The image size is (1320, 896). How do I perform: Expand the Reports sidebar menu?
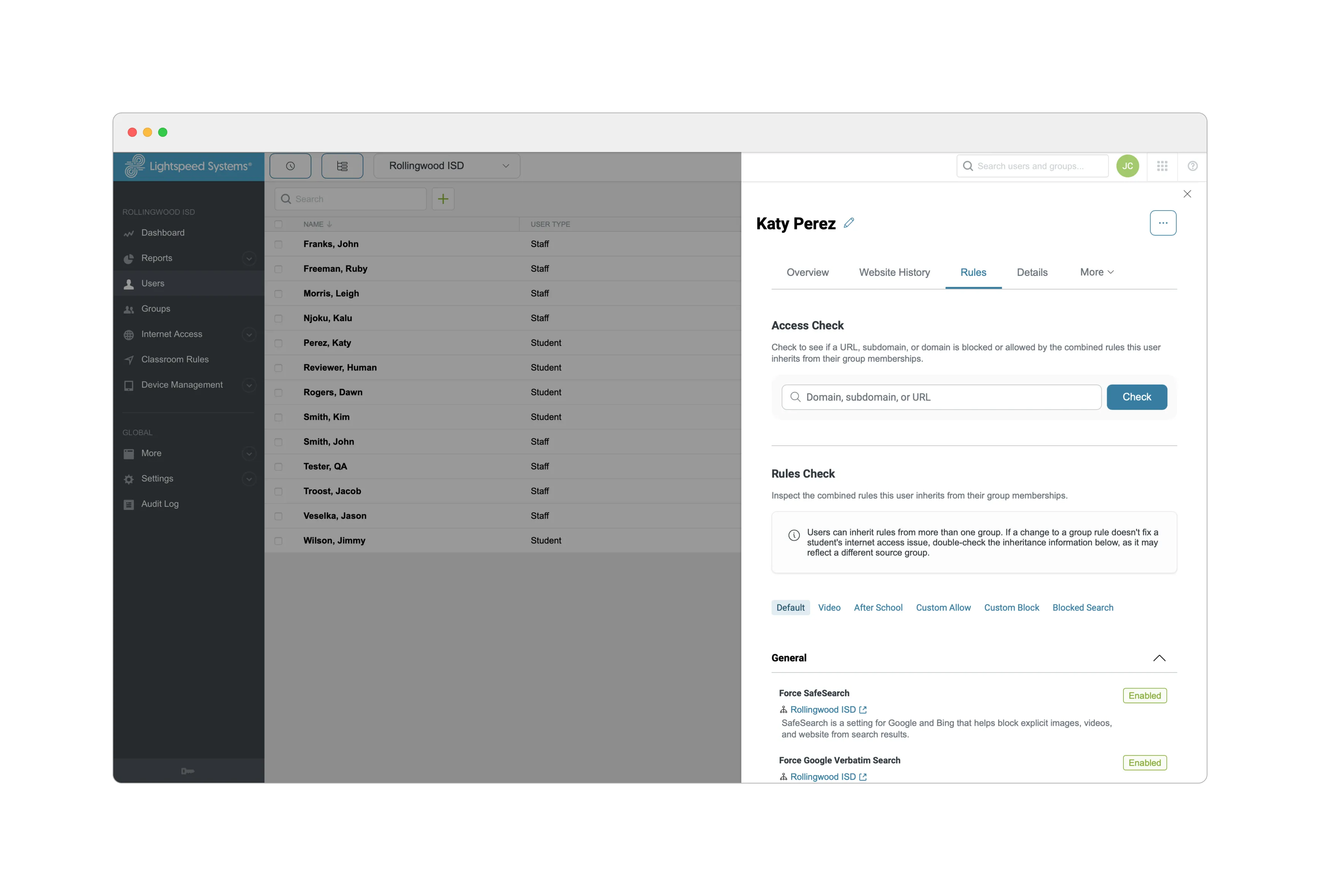pyautogui.click(x=249, y=258)
